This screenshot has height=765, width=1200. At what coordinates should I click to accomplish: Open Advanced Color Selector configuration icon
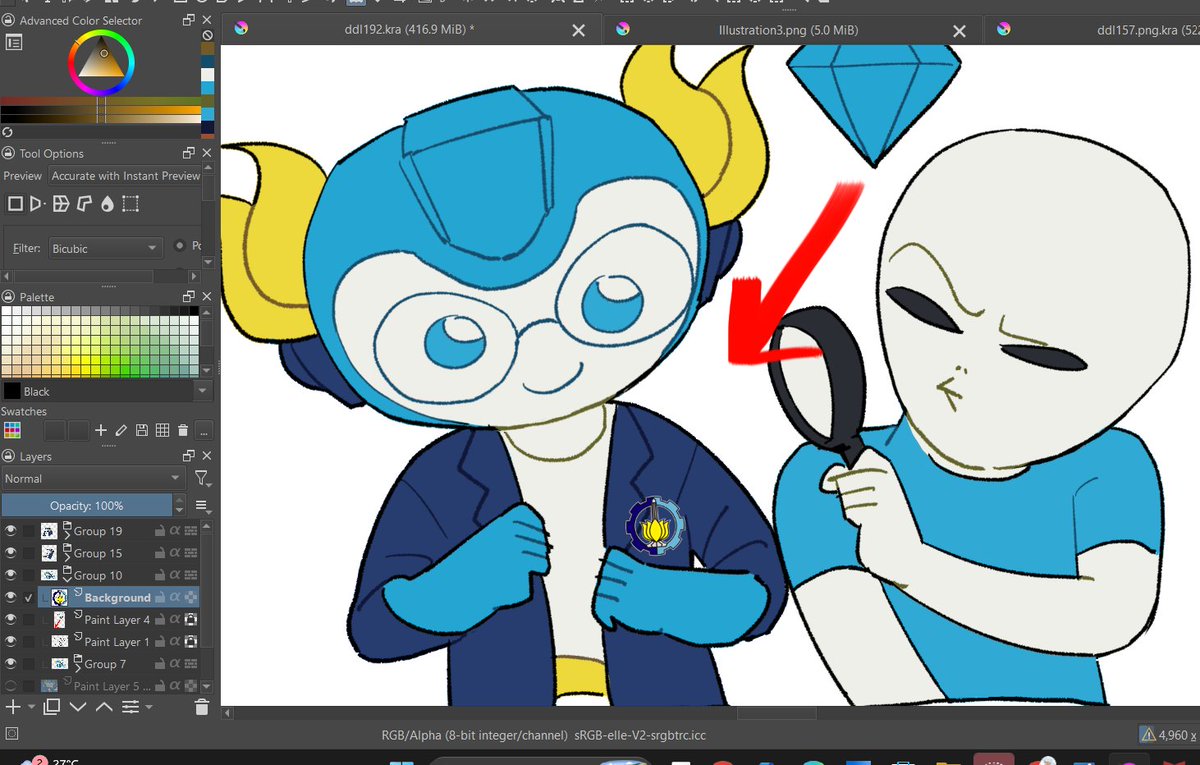coord(13,42)
